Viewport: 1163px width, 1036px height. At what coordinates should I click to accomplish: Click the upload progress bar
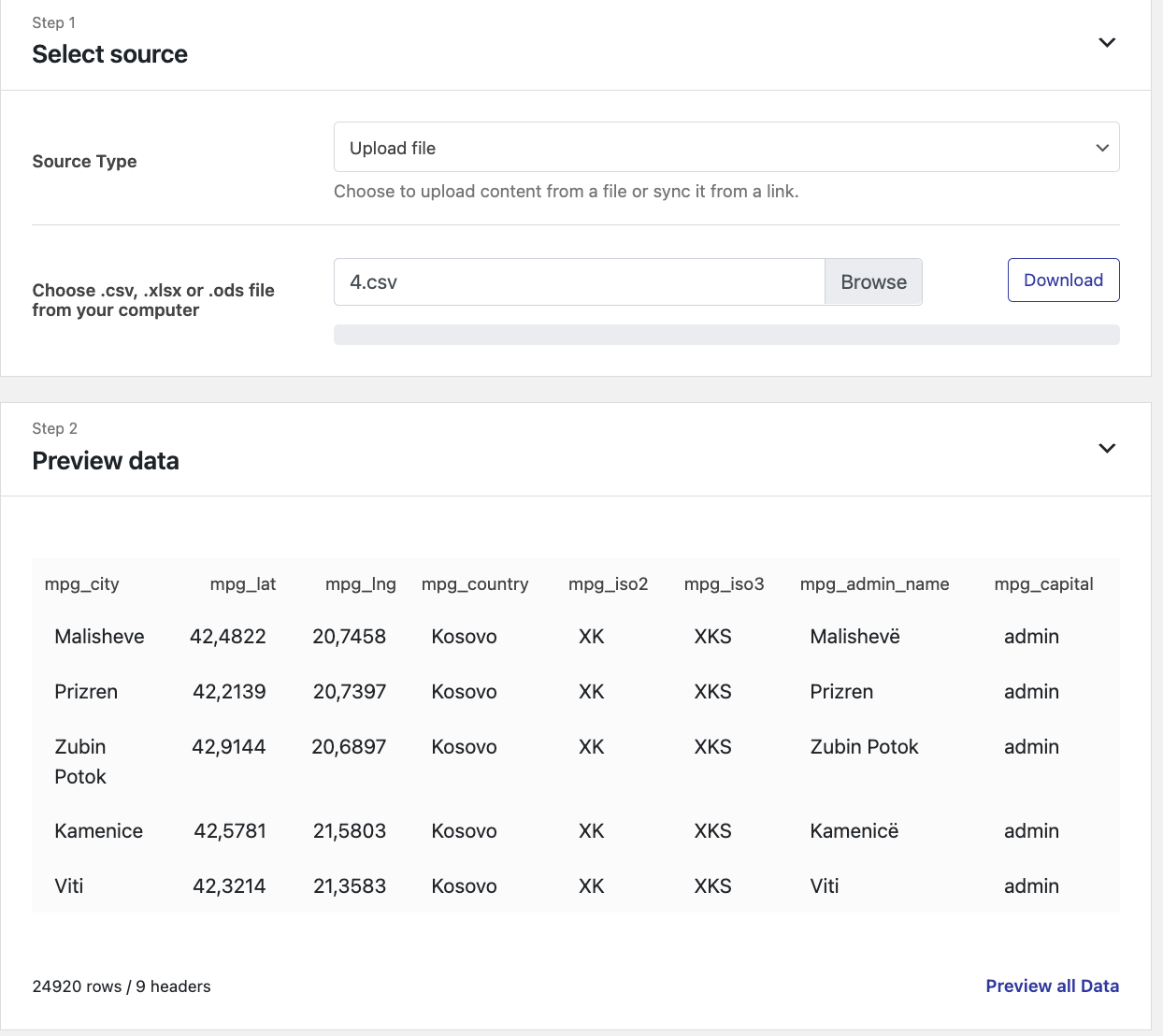point(725,335)
